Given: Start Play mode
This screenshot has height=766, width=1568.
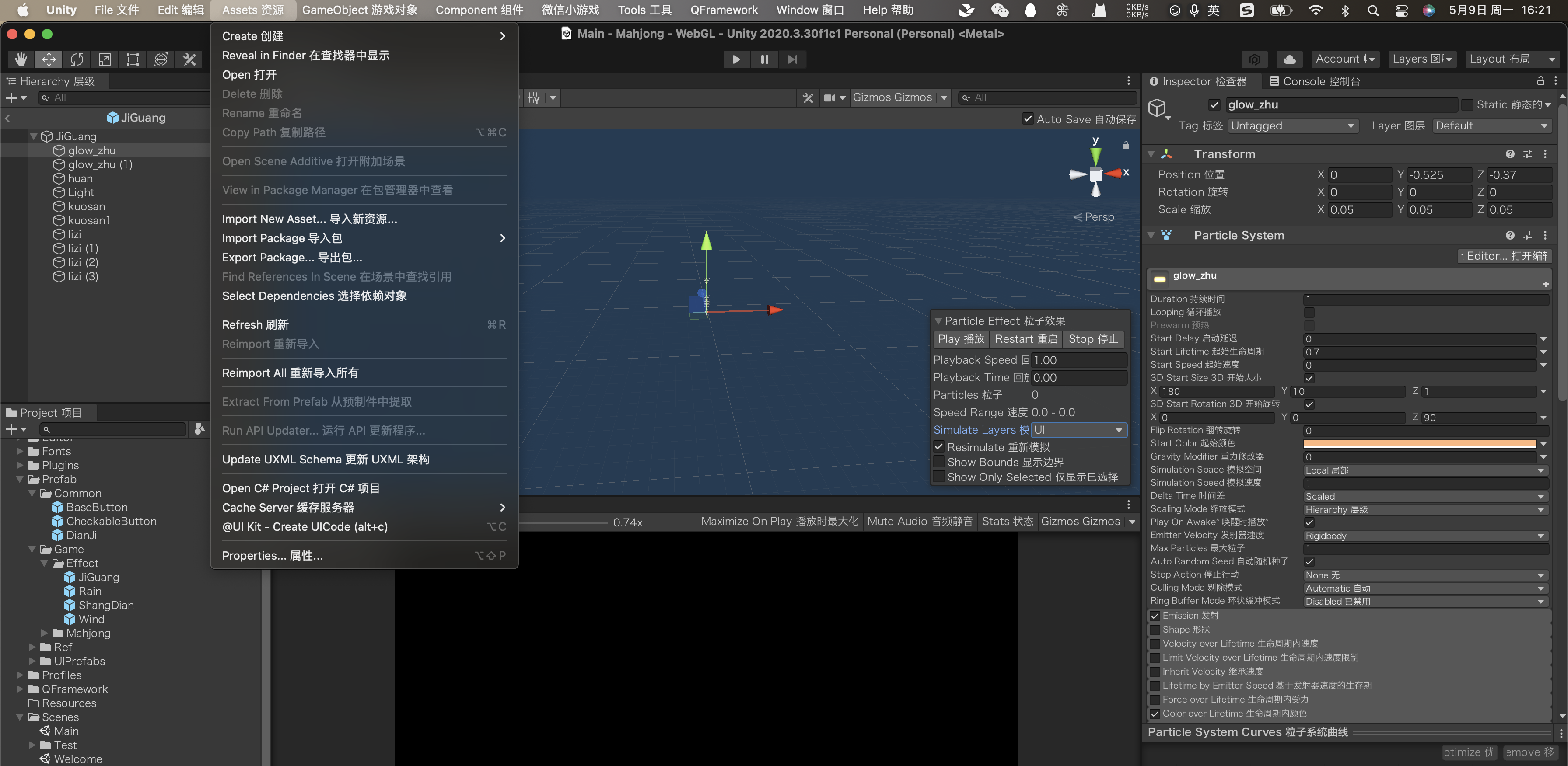Looking at the screenshot, I should 736,59.
